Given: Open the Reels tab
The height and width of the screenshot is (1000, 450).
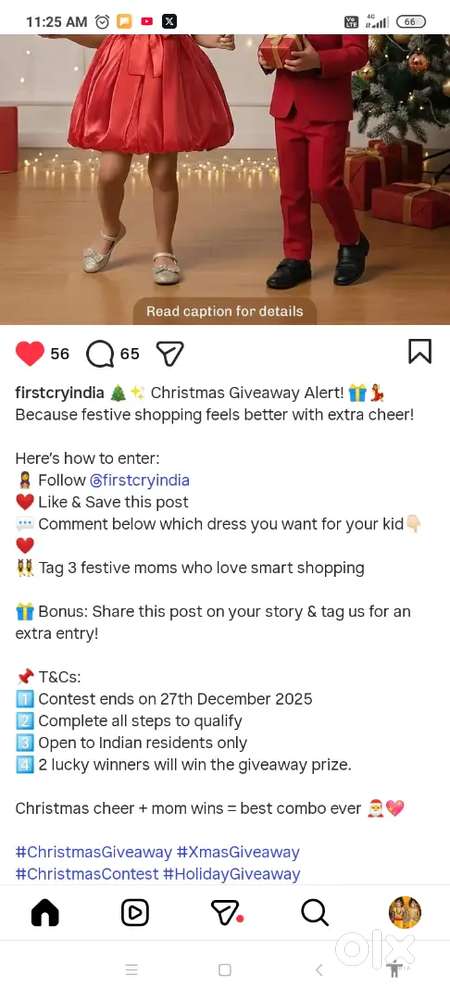Looking at the screenshot, I should [134, 913].
